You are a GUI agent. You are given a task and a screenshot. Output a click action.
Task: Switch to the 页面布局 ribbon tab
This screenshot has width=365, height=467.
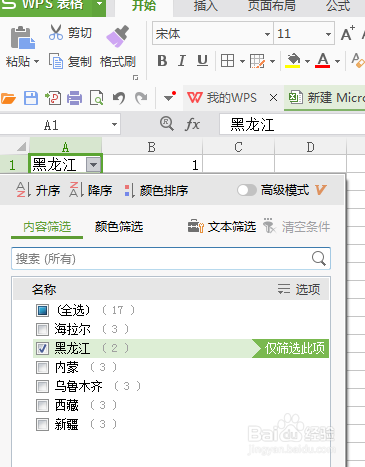pos(272,6)
